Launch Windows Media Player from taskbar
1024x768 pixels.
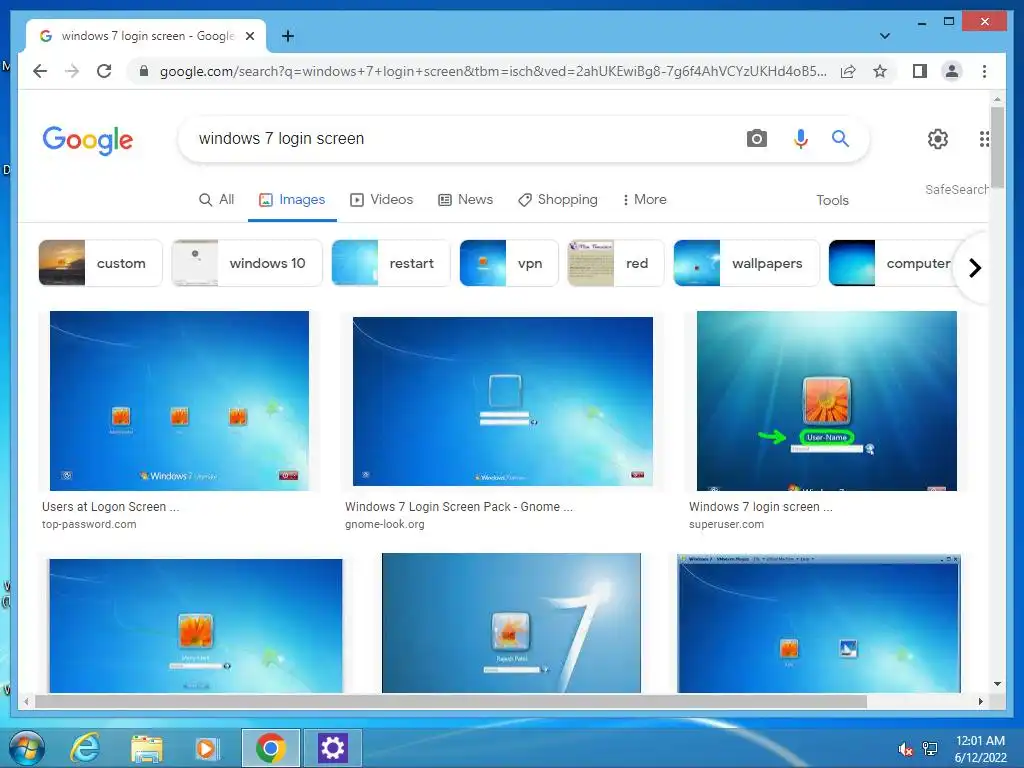point(208,748)
